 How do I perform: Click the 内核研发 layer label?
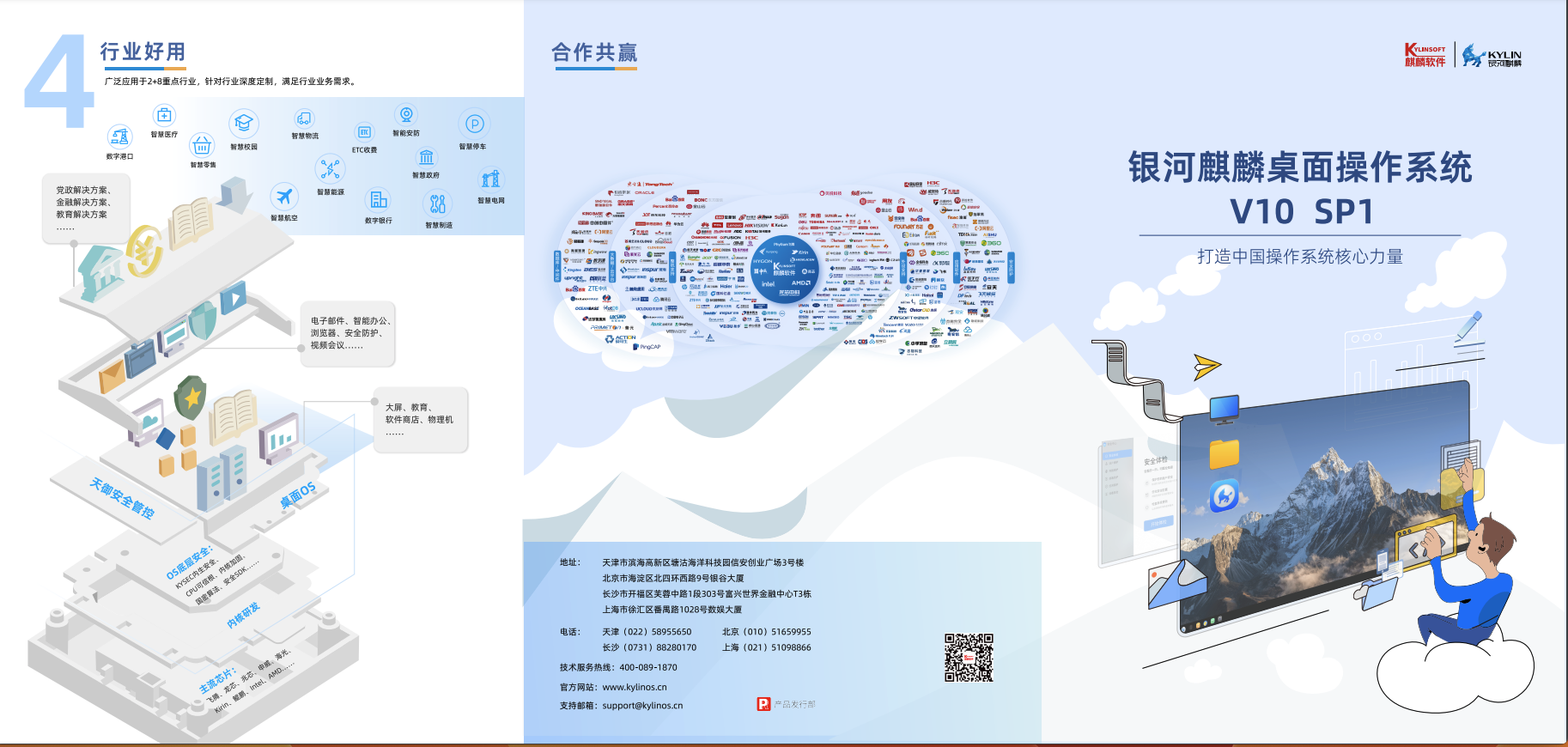tap(243, 615)
